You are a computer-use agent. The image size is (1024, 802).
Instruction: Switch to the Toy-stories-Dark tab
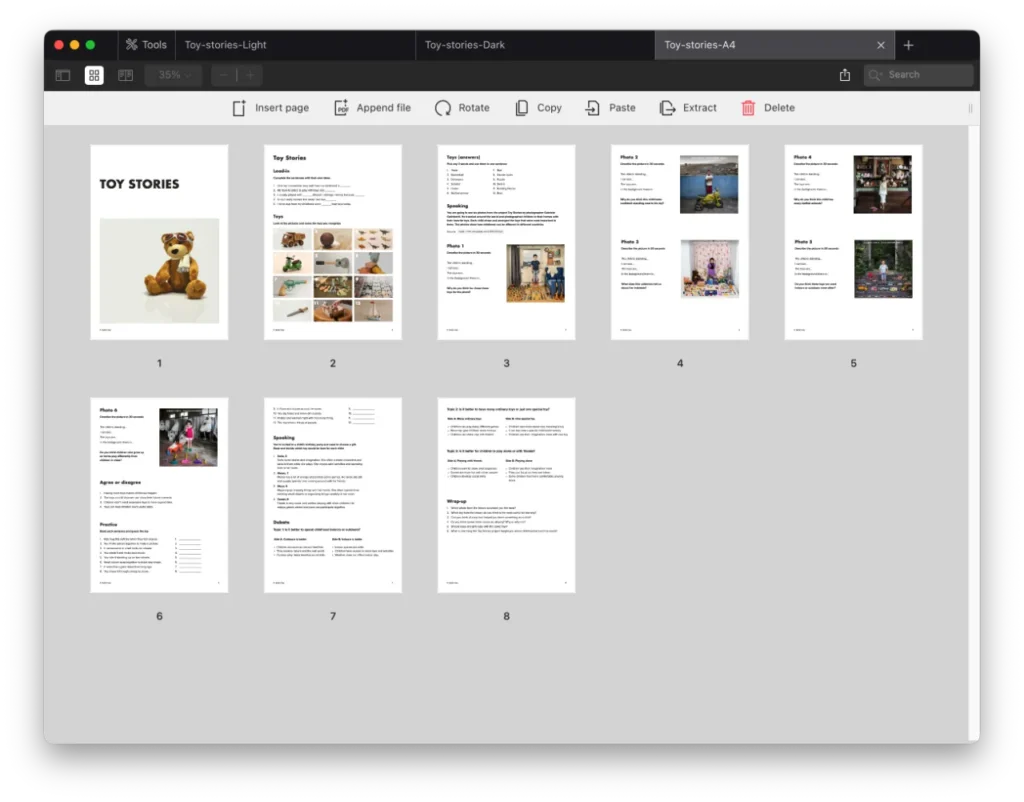470,44
